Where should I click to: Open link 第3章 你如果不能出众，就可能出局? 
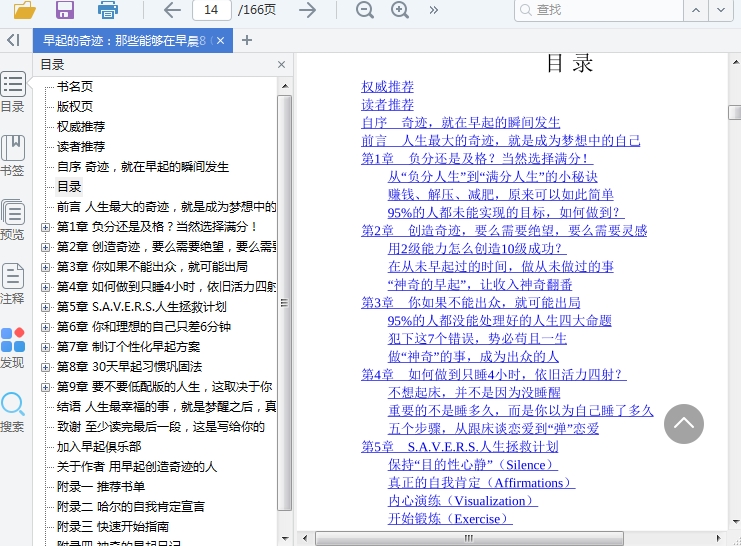coord(471,303)
